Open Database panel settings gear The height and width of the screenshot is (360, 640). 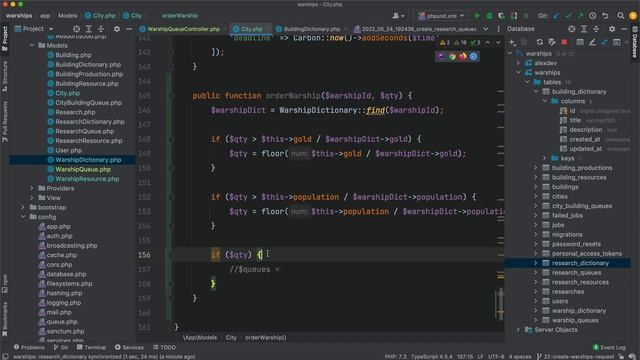pos(612,29)
